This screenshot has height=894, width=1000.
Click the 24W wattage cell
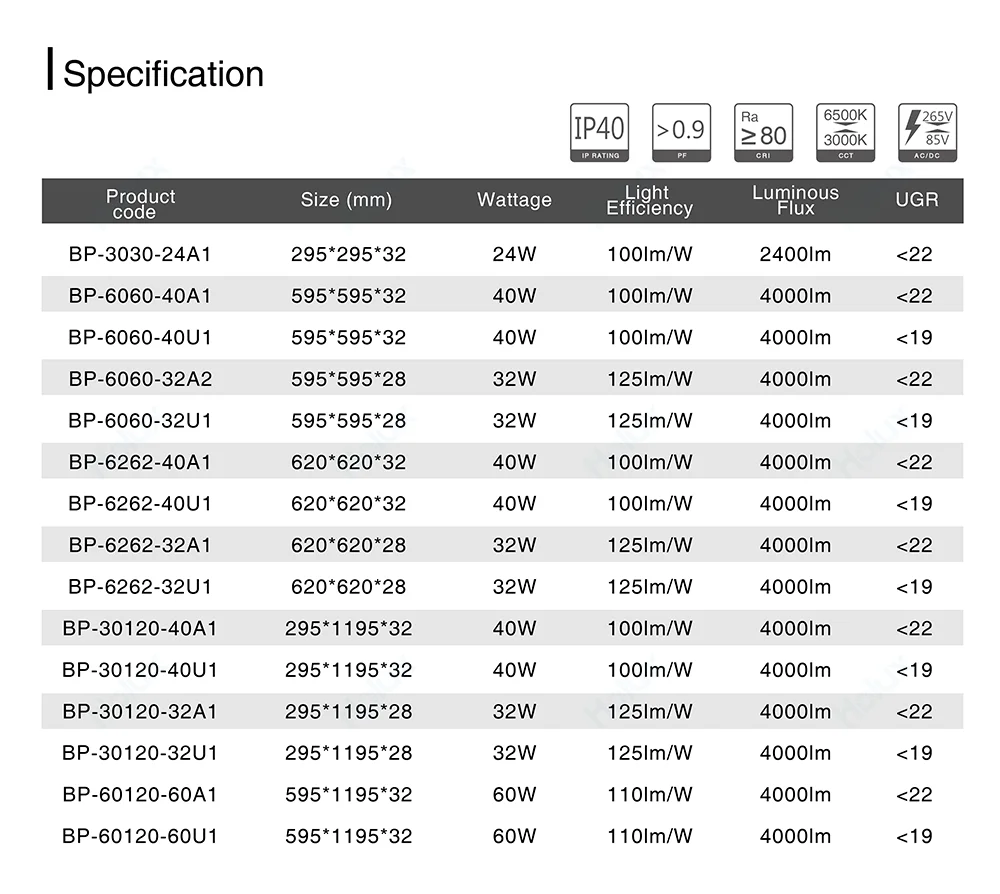514,254
